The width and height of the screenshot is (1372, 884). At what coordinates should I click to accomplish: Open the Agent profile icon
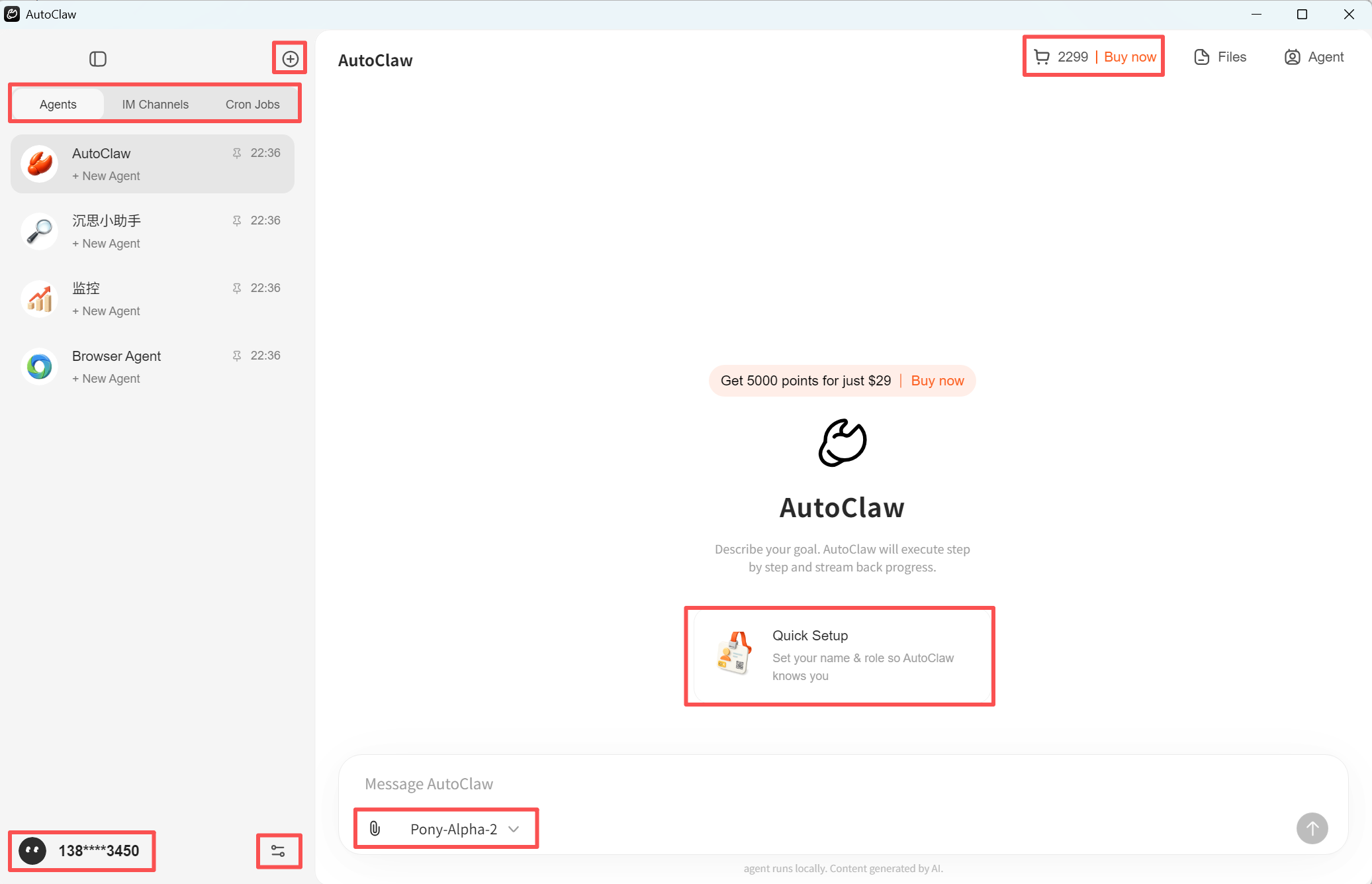coord(1313,57)
